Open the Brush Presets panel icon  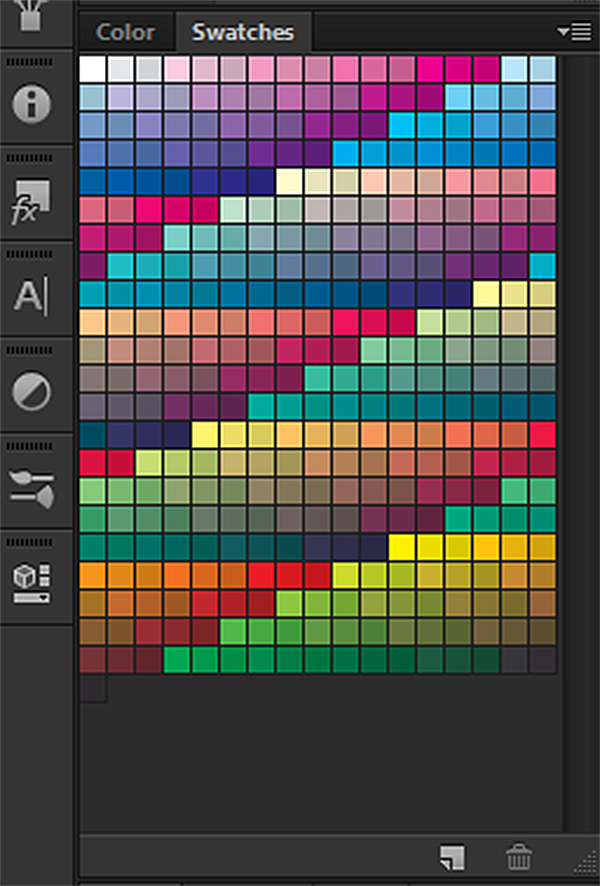(x=34, y=489)
